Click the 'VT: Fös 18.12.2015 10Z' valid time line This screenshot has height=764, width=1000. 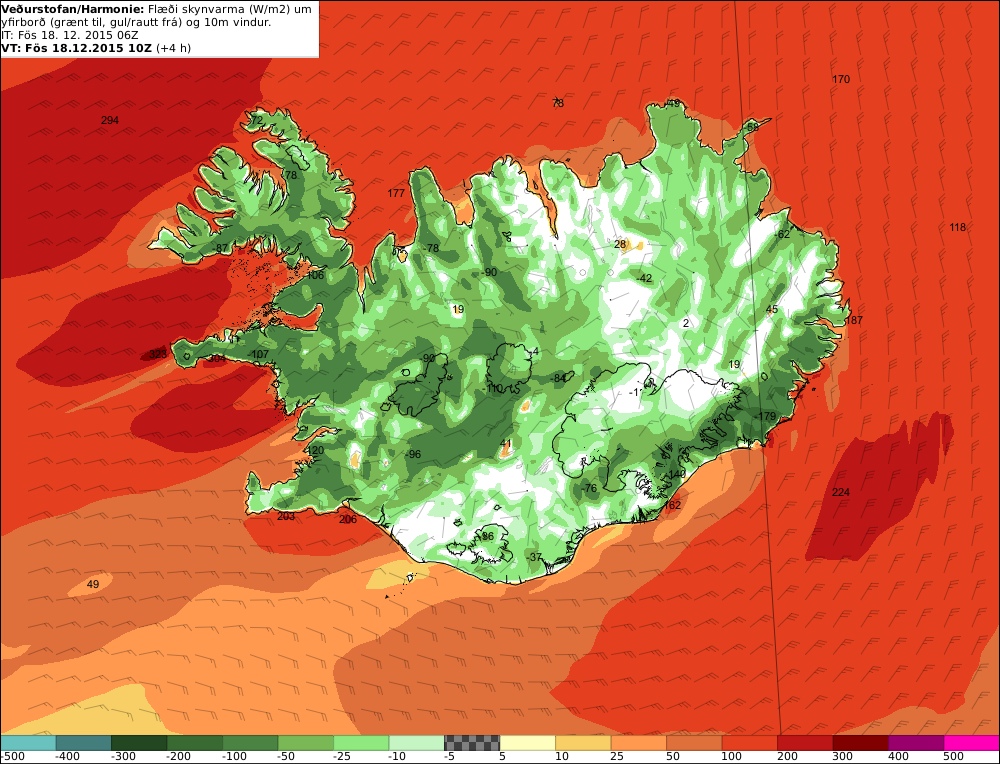coord(77,48)
